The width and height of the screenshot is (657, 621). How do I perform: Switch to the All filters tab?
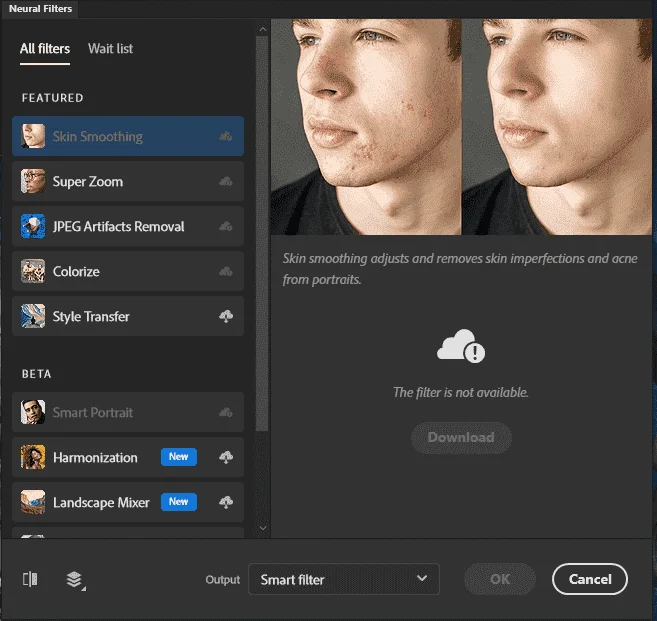point(45,49)
